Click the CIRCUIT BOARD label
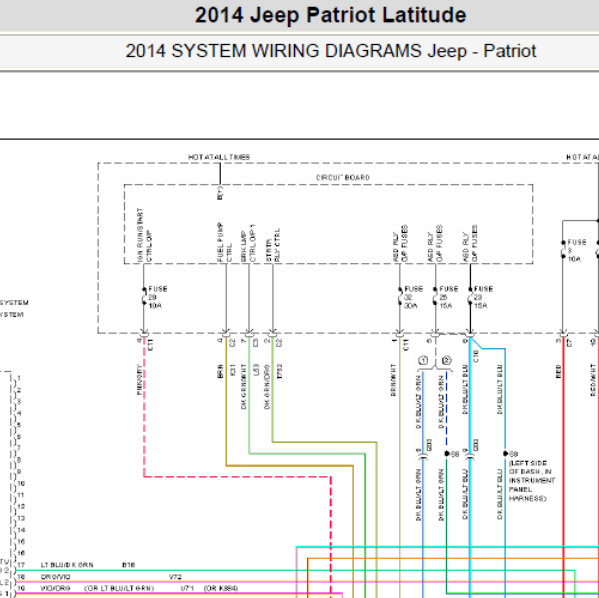The height and width of the screenshot is (598, 599). tap(343, 178)
